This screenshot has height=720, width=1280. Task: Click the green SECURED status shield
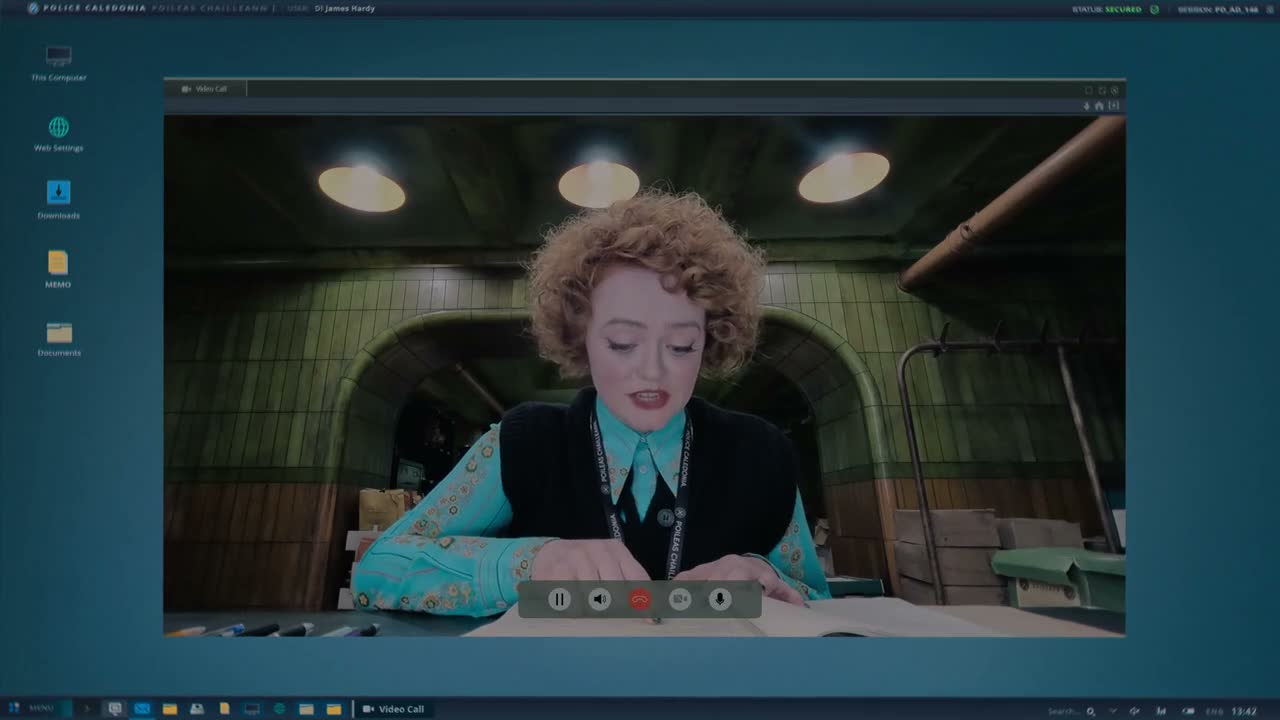click(1155, 9)
